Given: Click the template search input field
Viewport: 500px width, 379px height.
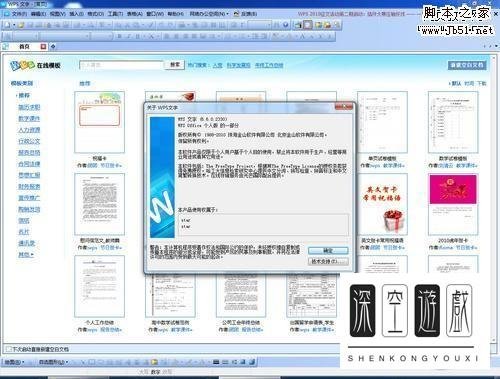Looking at the screenshot, I should tap(121, 65).
